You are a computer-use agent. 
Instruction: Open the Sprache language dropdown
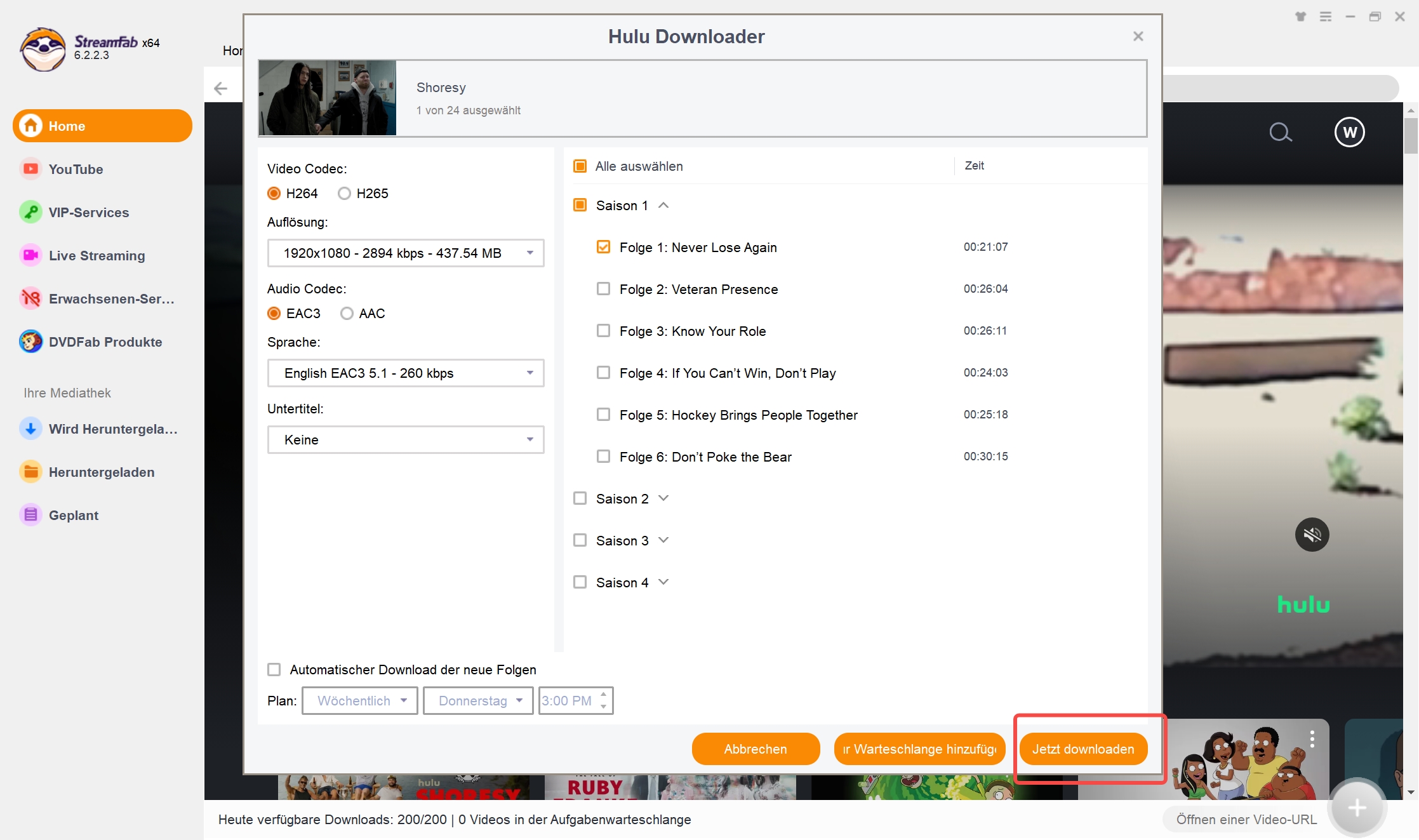(x=406, y=373)
